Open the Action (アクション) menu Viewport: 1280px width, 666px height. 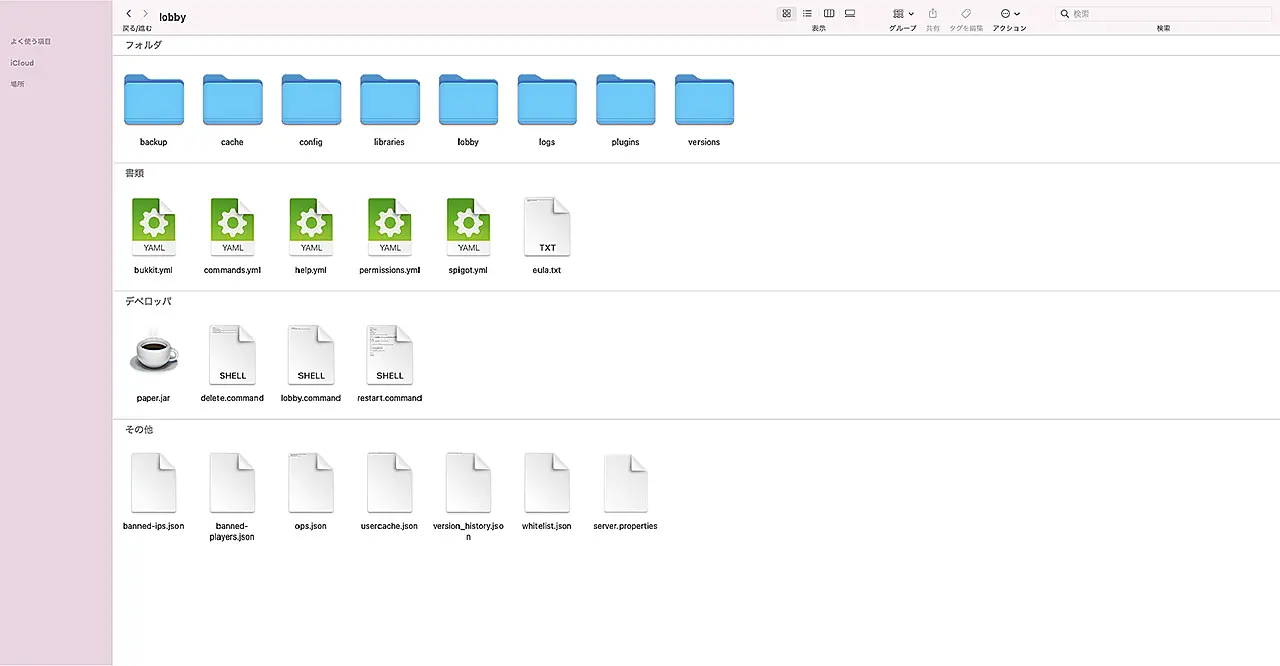(x=1009, y=14)
